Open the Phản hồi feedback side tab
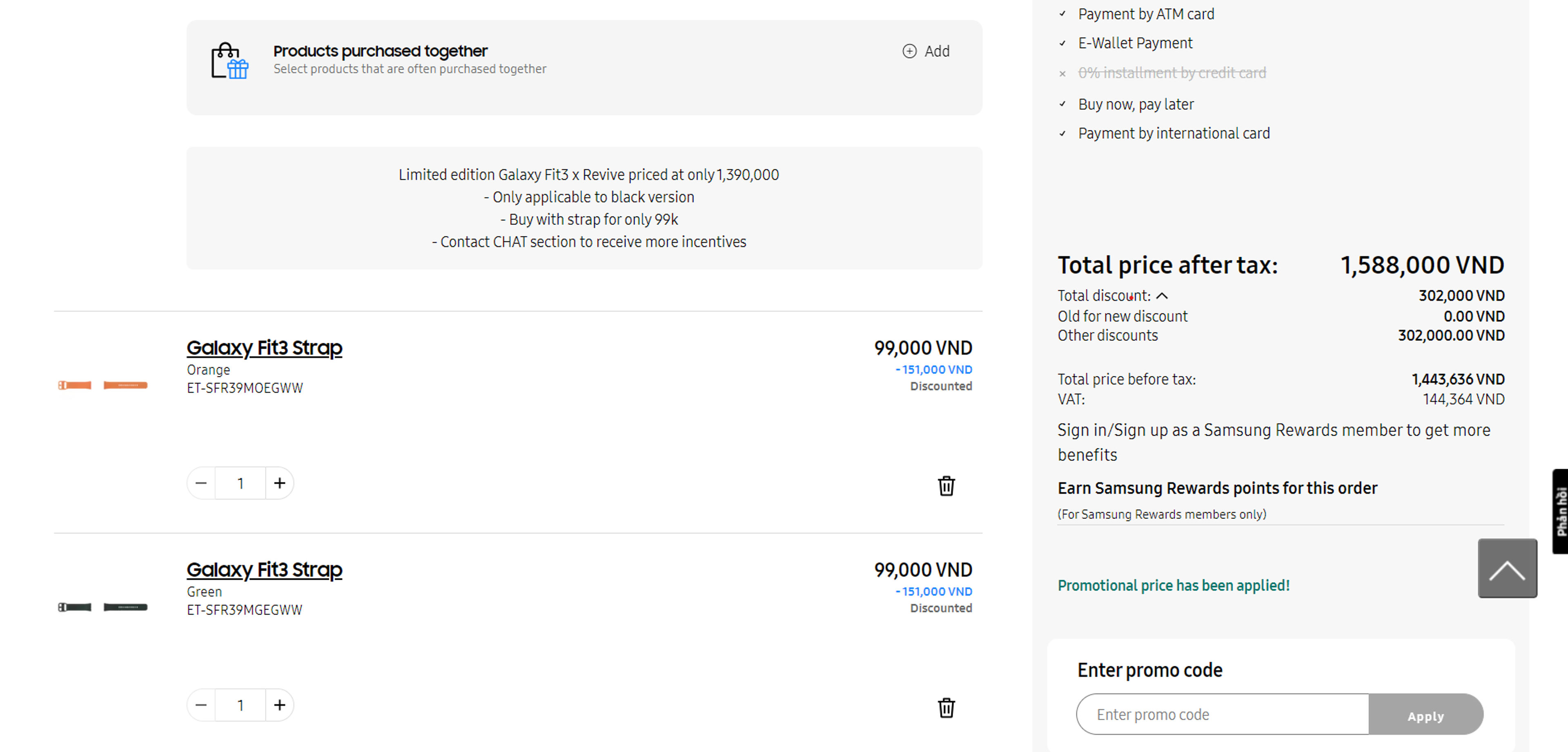 (x=1560, y=511)
